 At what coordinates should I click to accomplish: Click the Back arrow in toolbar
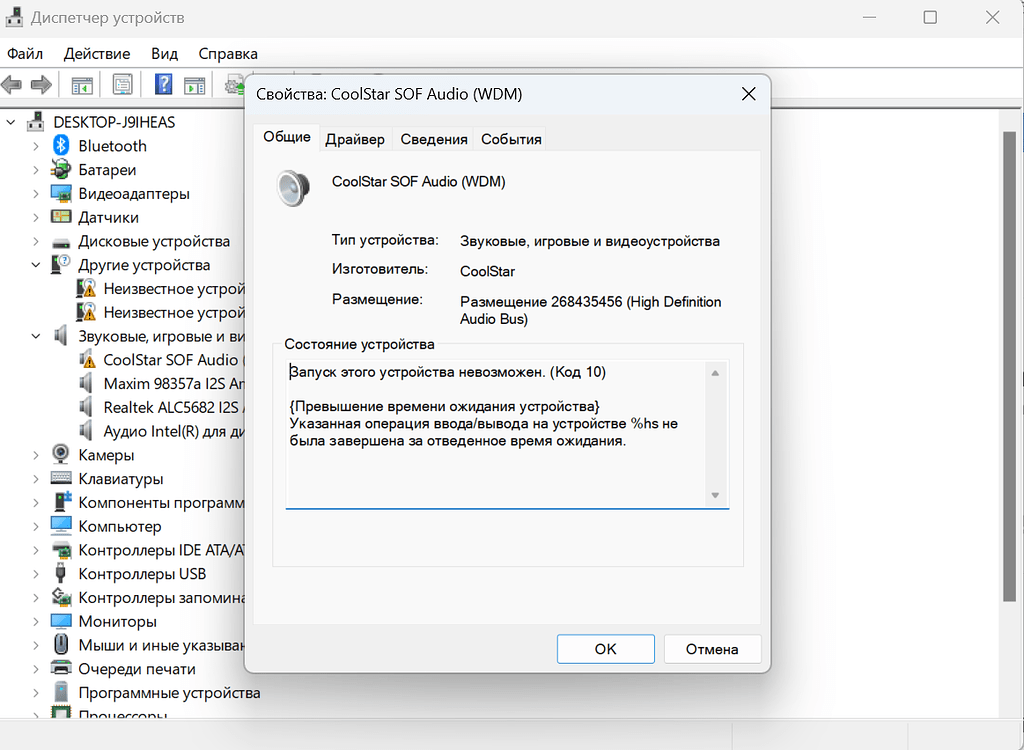tap(13, 86)
